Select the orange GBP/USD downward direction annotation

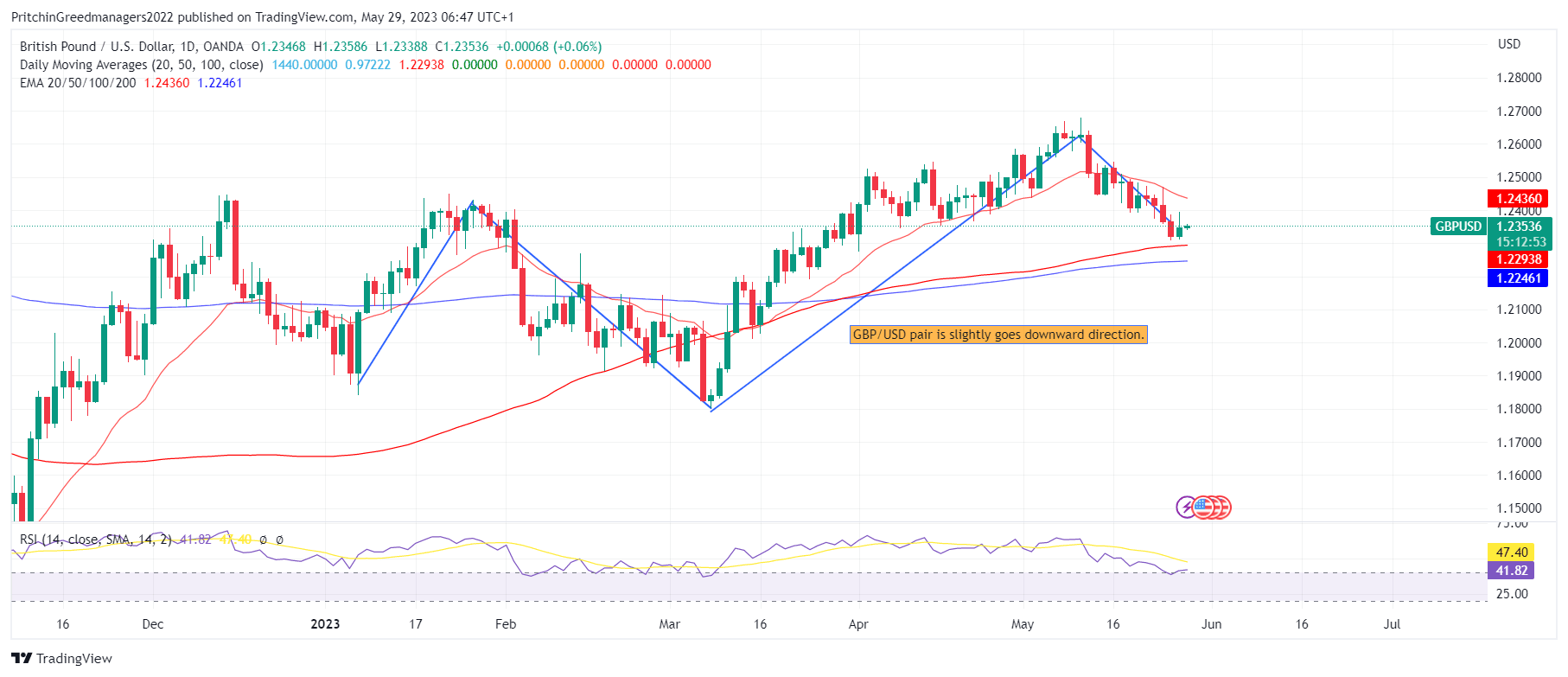click(x=998, y=335)
